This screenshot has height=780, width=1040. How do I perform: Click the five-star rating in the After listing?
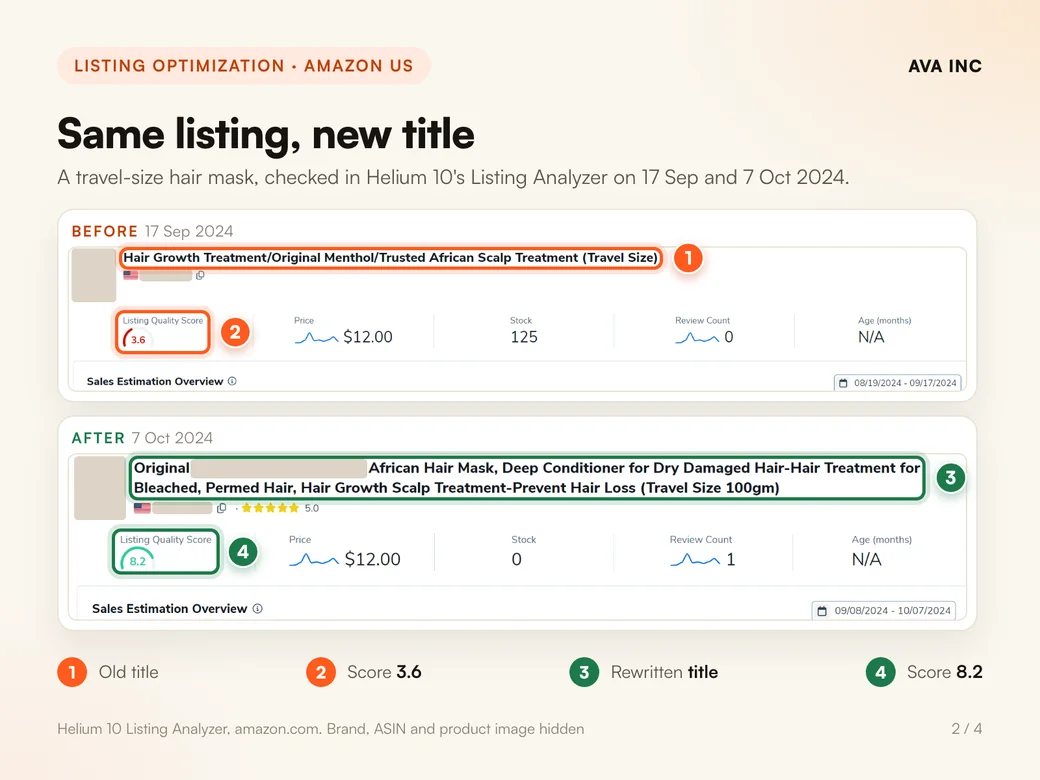(x=270, y=508)
